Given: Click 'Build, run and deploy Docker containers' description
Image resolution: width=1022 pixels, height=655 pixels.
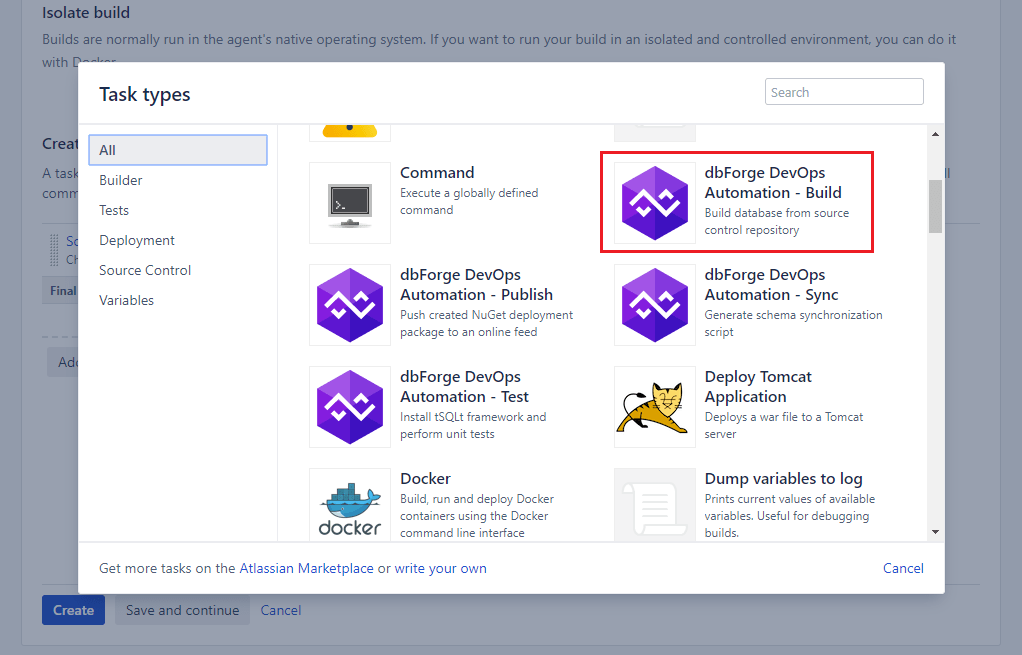Looking at the screenshot, I should click(x=477, y=516).
